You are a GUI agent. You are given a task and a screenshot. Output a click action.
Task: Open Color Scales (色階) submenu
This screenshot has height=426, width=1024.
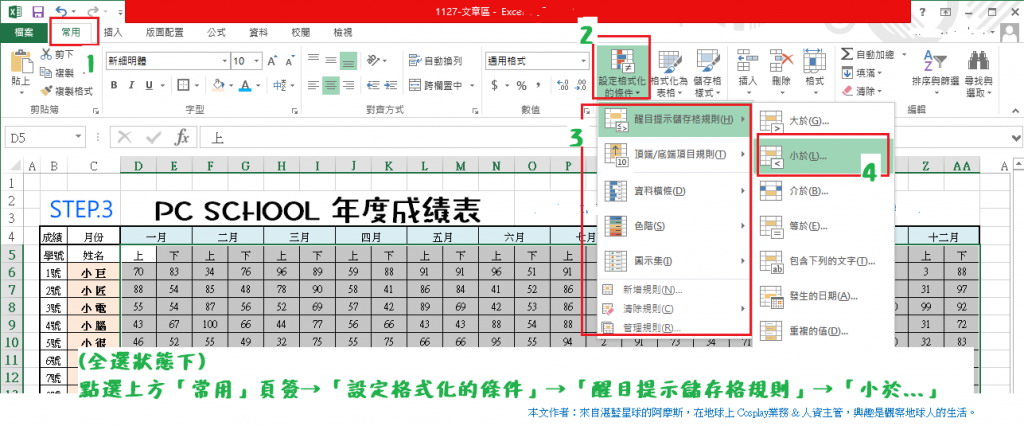click(x=673, y=226)
